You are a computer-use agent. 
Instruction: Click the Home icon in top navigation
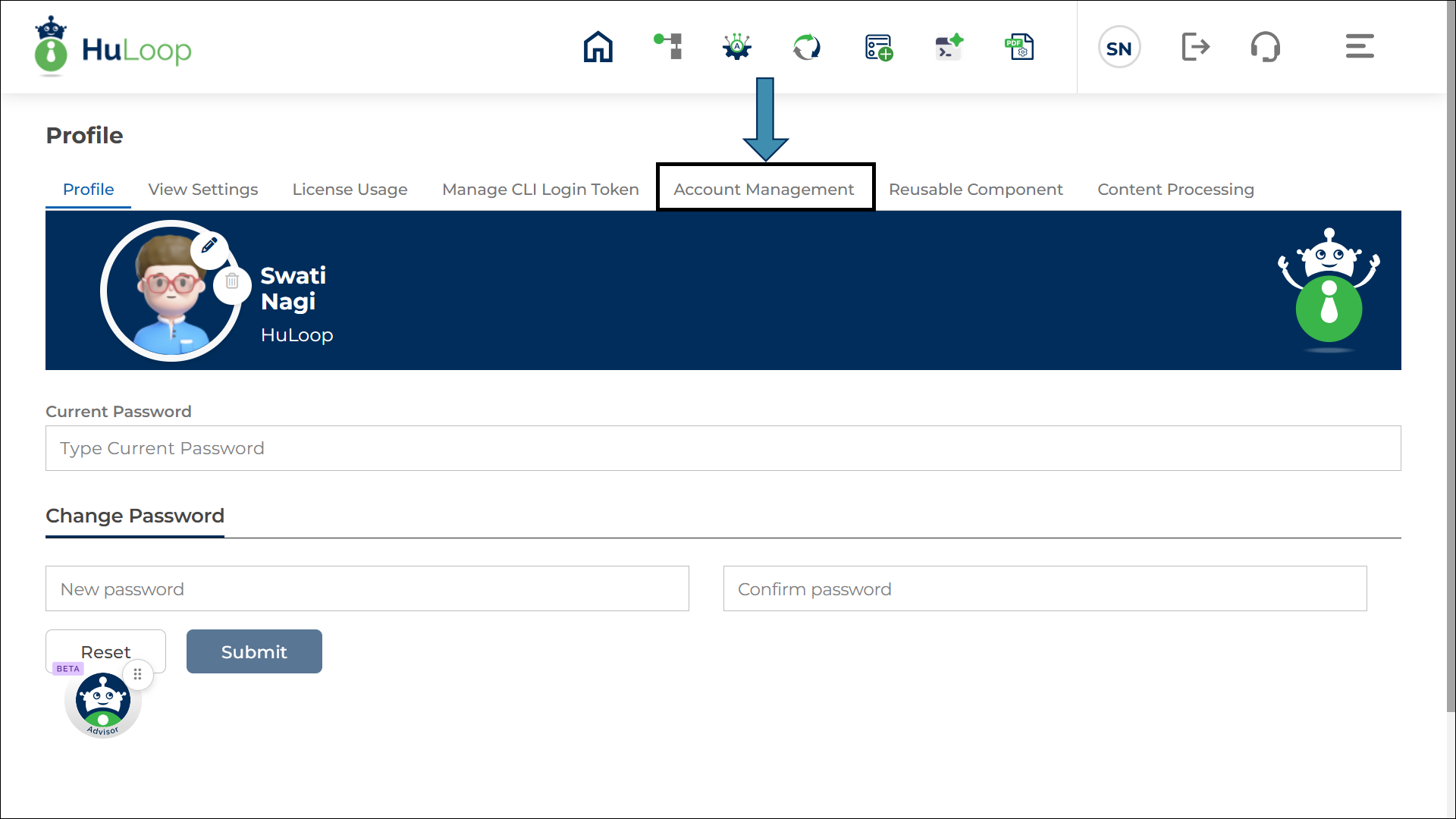(598, 47)
